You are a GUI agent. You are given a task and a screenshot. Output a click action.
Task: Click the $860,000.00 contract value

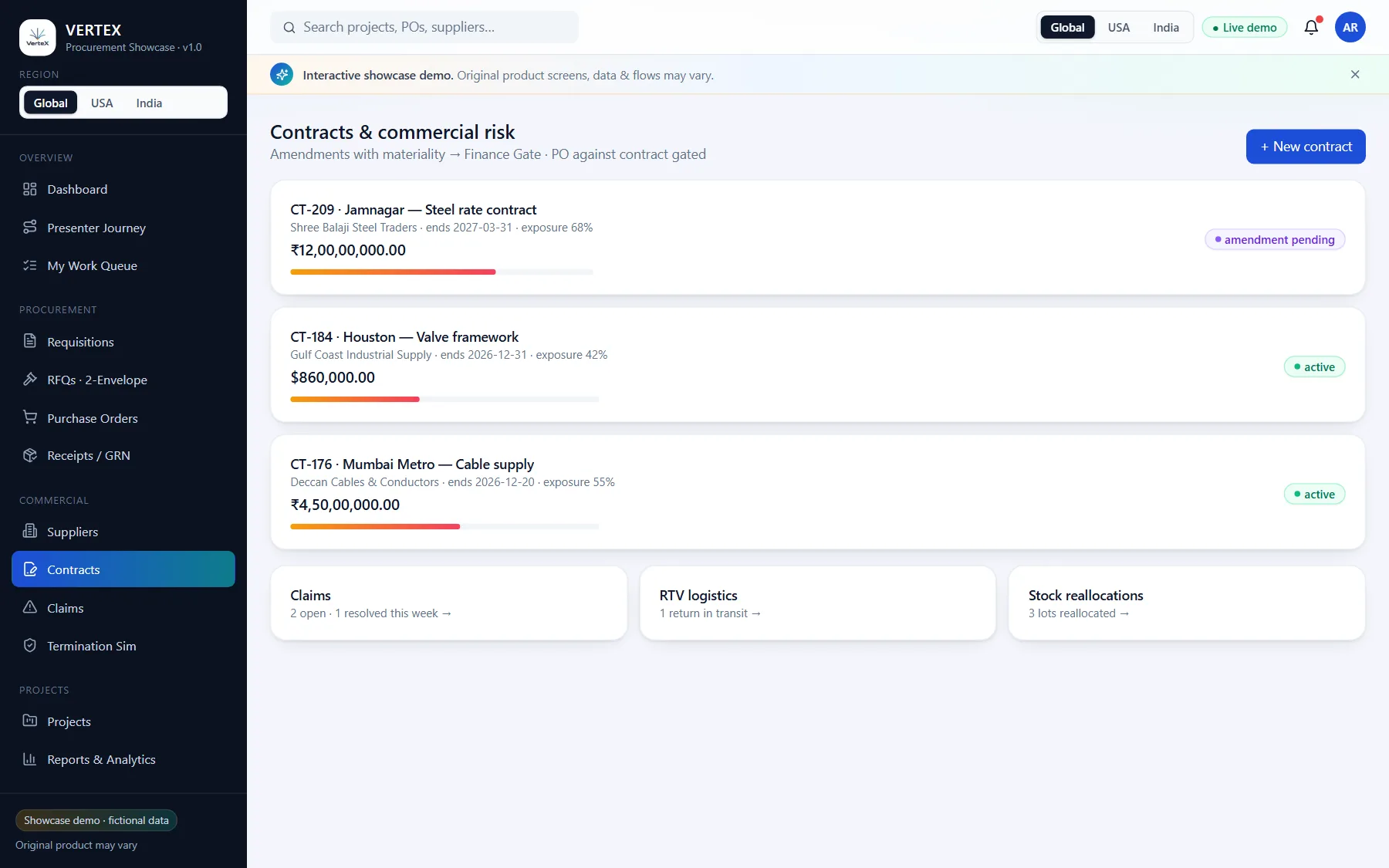point(333,377)
